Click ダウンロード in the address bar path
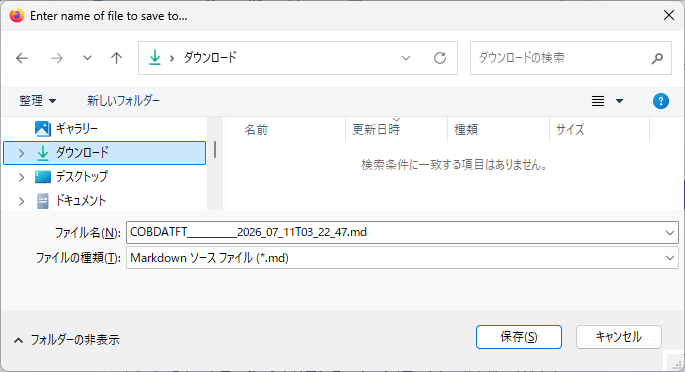The width and height of the screenshot is (685, 372). 210,58
